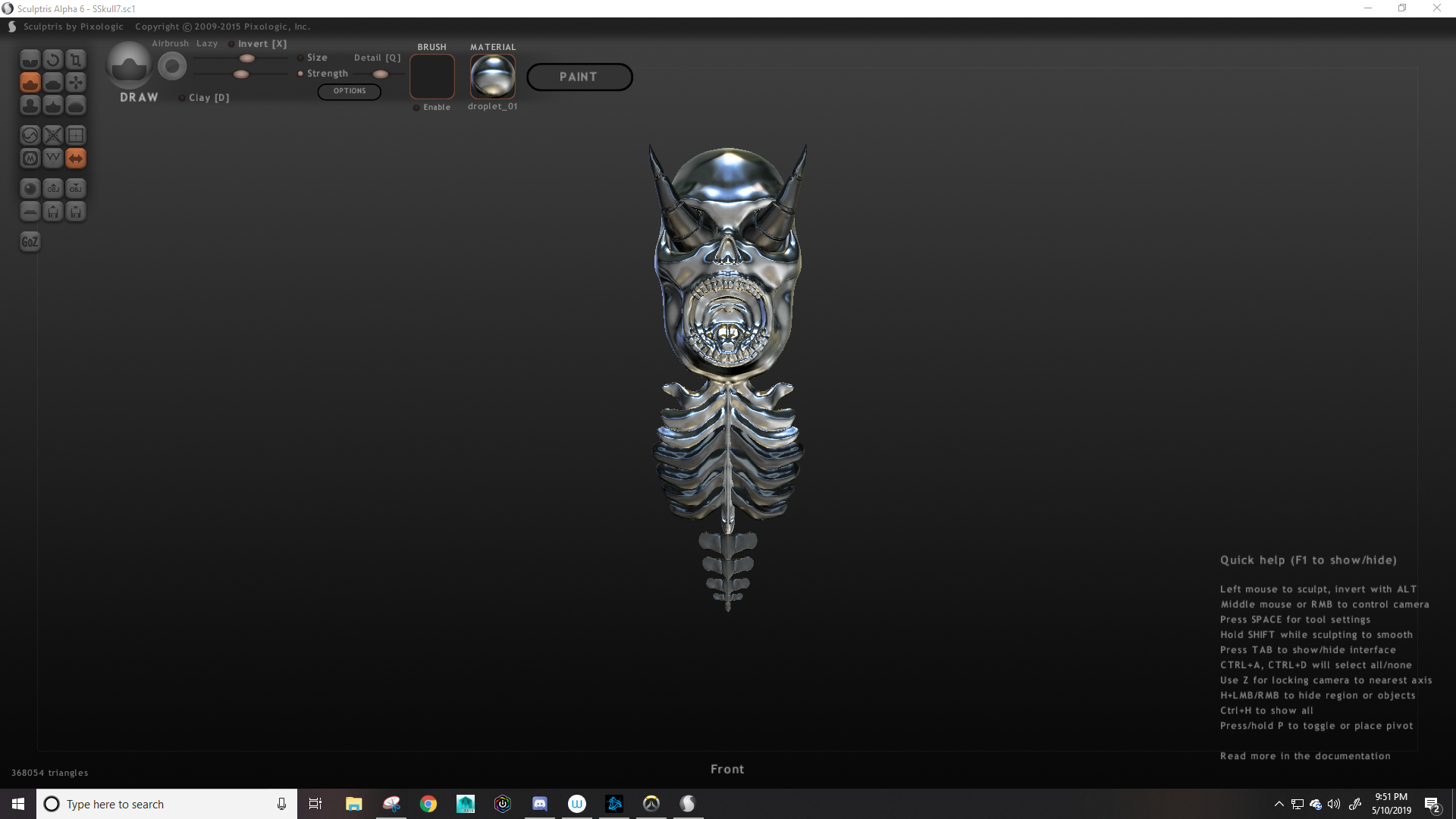Create a new sphere
This screenshot has height=819, width=1456.
pos(30,189)
